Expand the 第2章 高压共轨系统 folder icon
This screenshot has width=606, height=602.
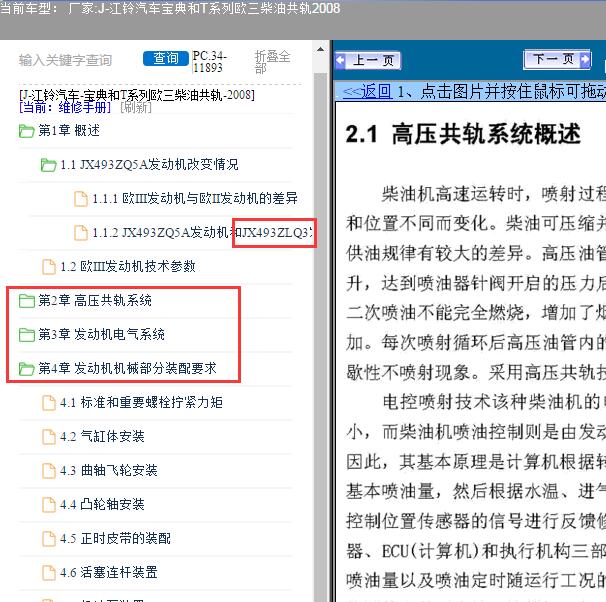click(x=26, y=301)
